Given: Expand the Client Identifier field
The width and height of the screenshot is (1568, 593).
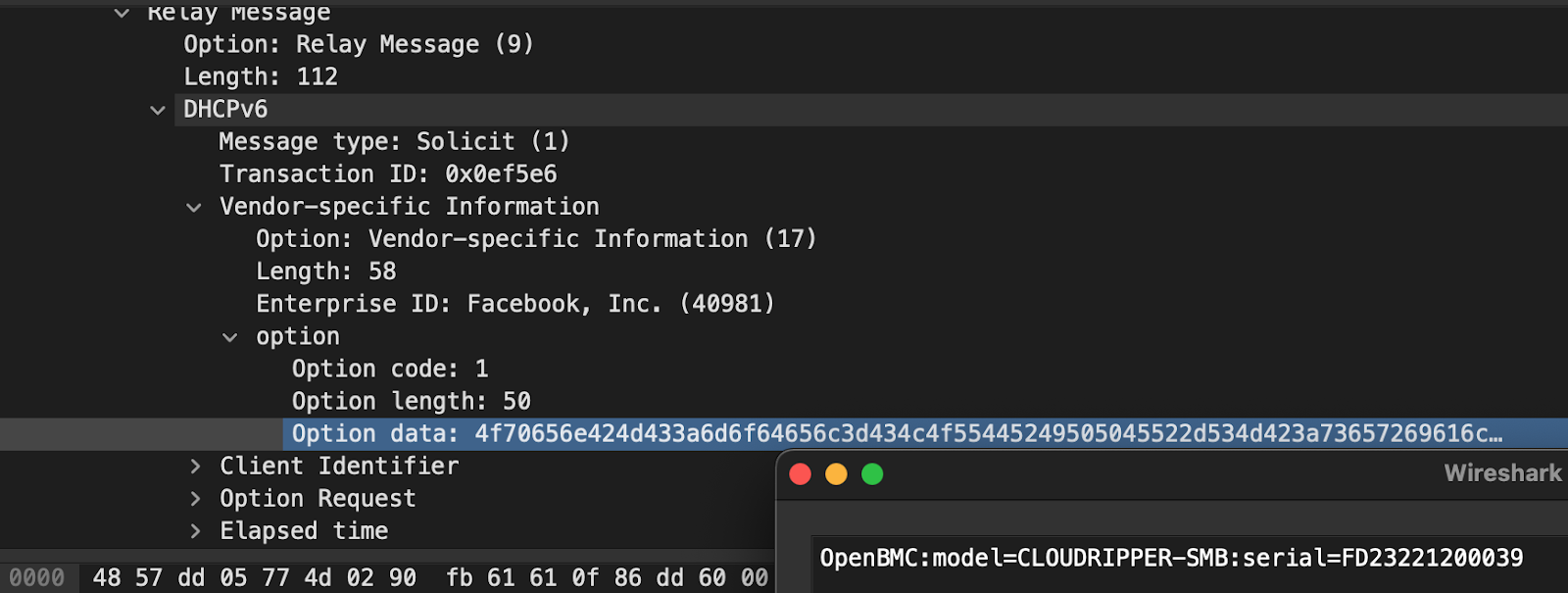Looking at the screenshot, I should 193,466.
